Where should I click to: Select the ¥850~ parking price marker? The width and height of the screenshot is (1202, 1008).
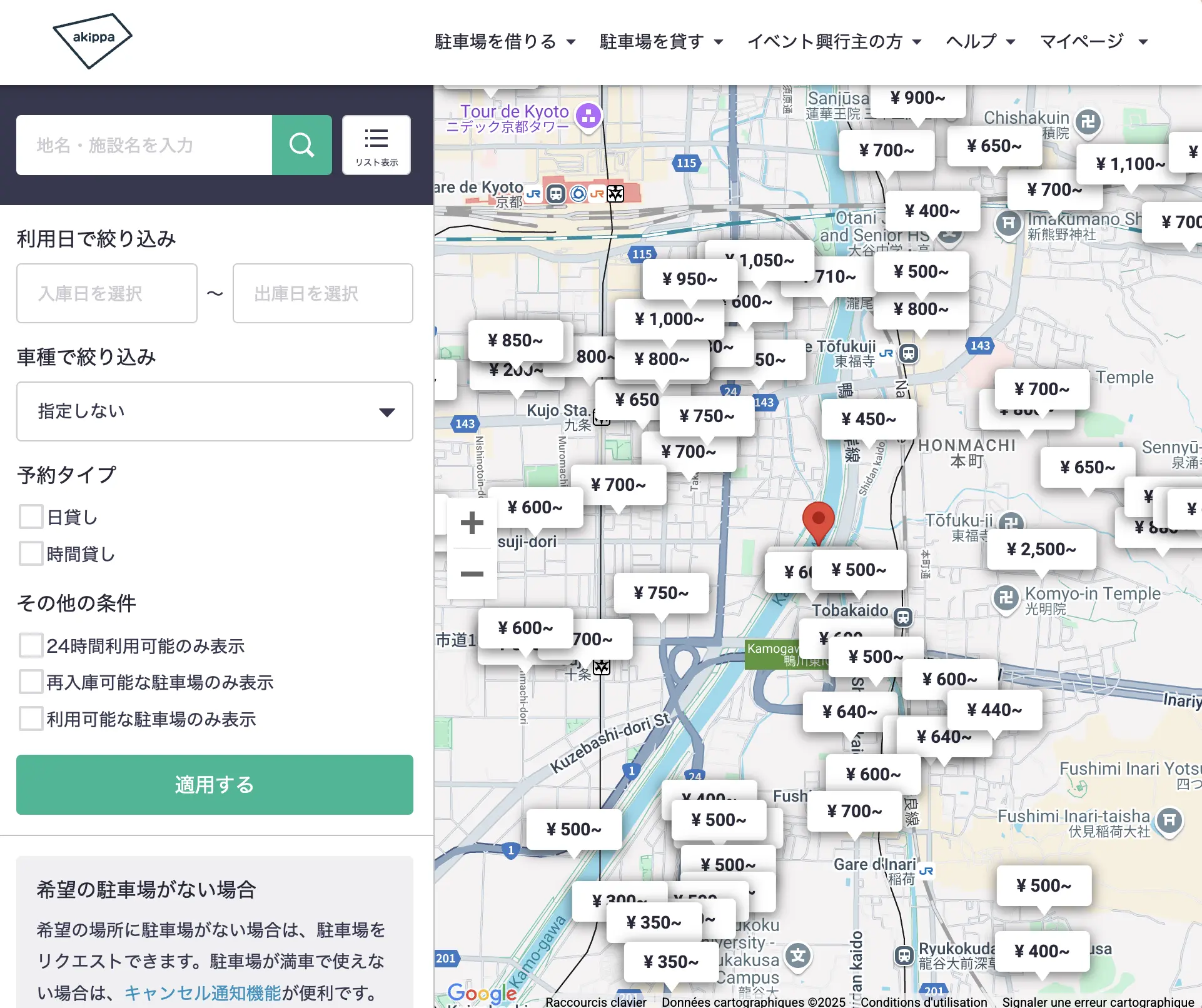515,340
